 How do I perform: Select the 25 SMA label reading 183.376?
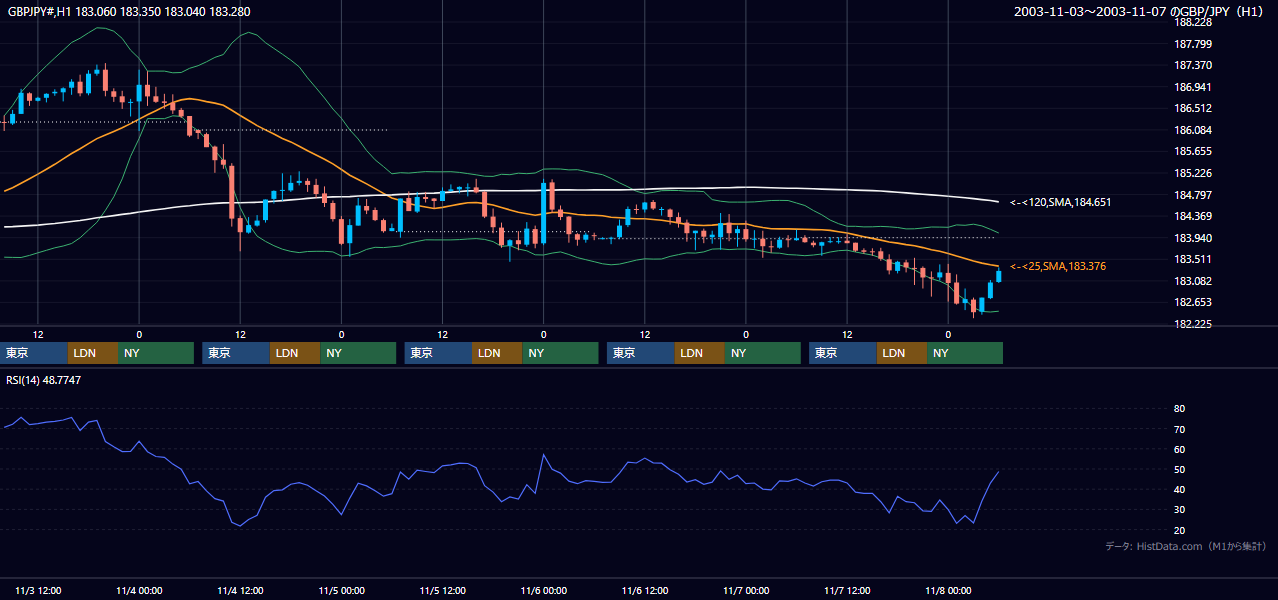[x=1058, y=266]
